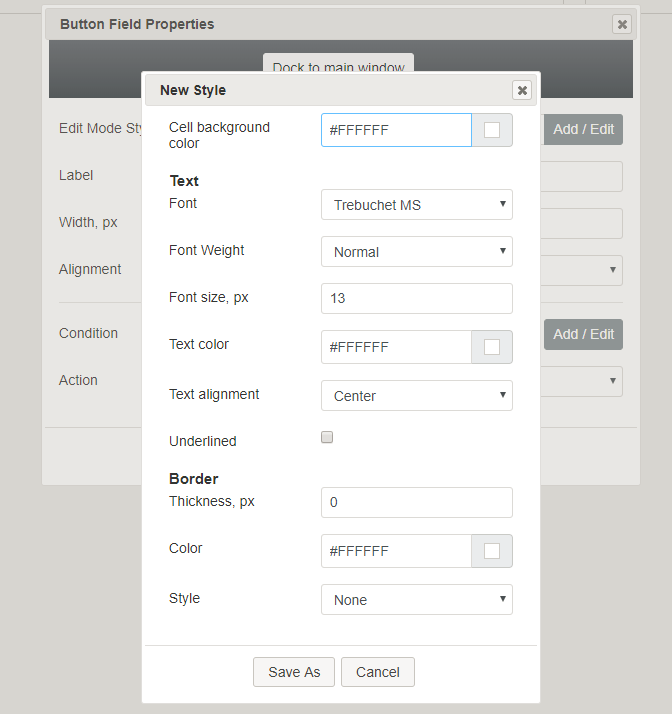Open the Text color swatch picker

click(x=492, y=347)
